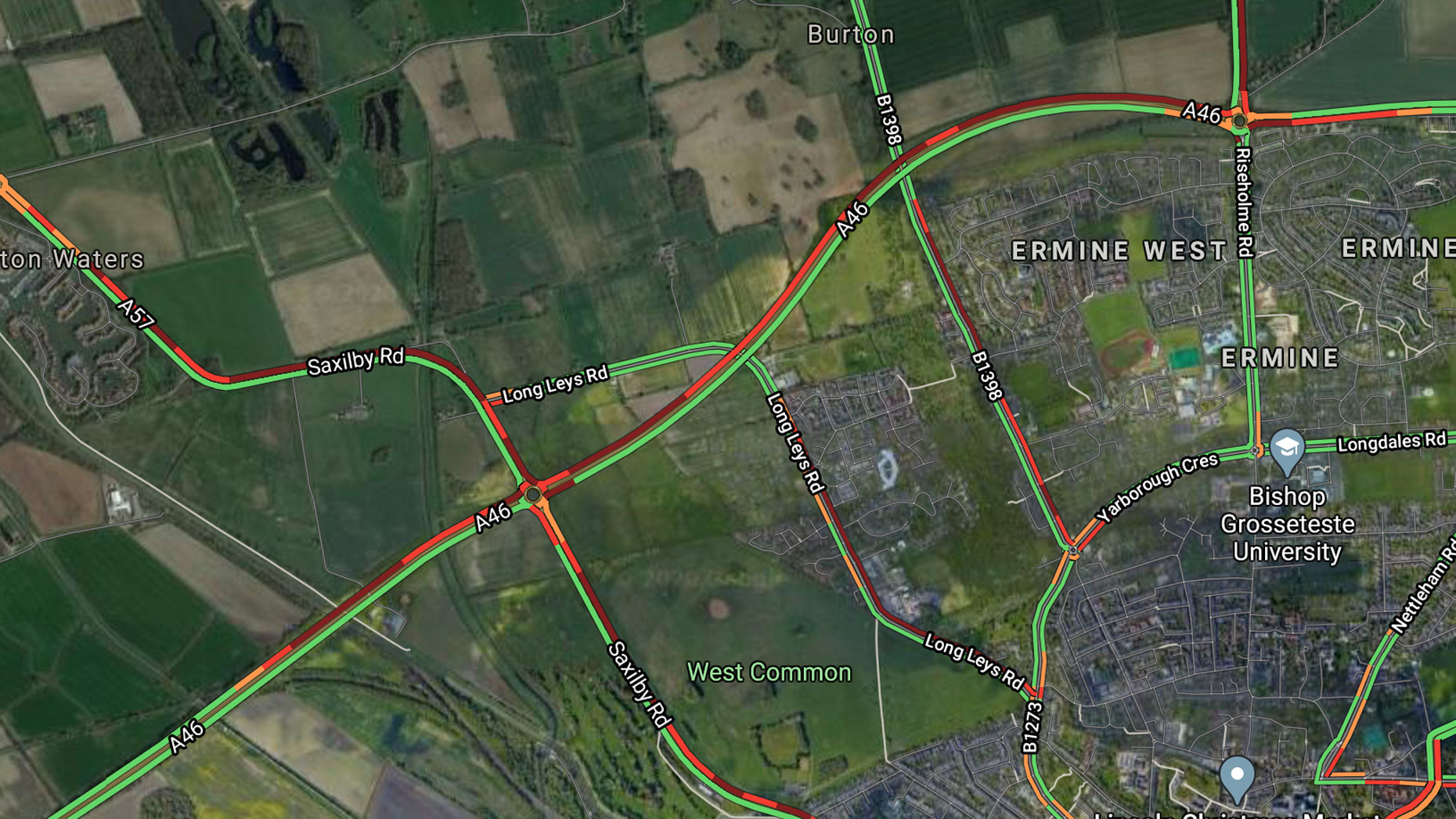Click the A57 road label

coord(137,314)
